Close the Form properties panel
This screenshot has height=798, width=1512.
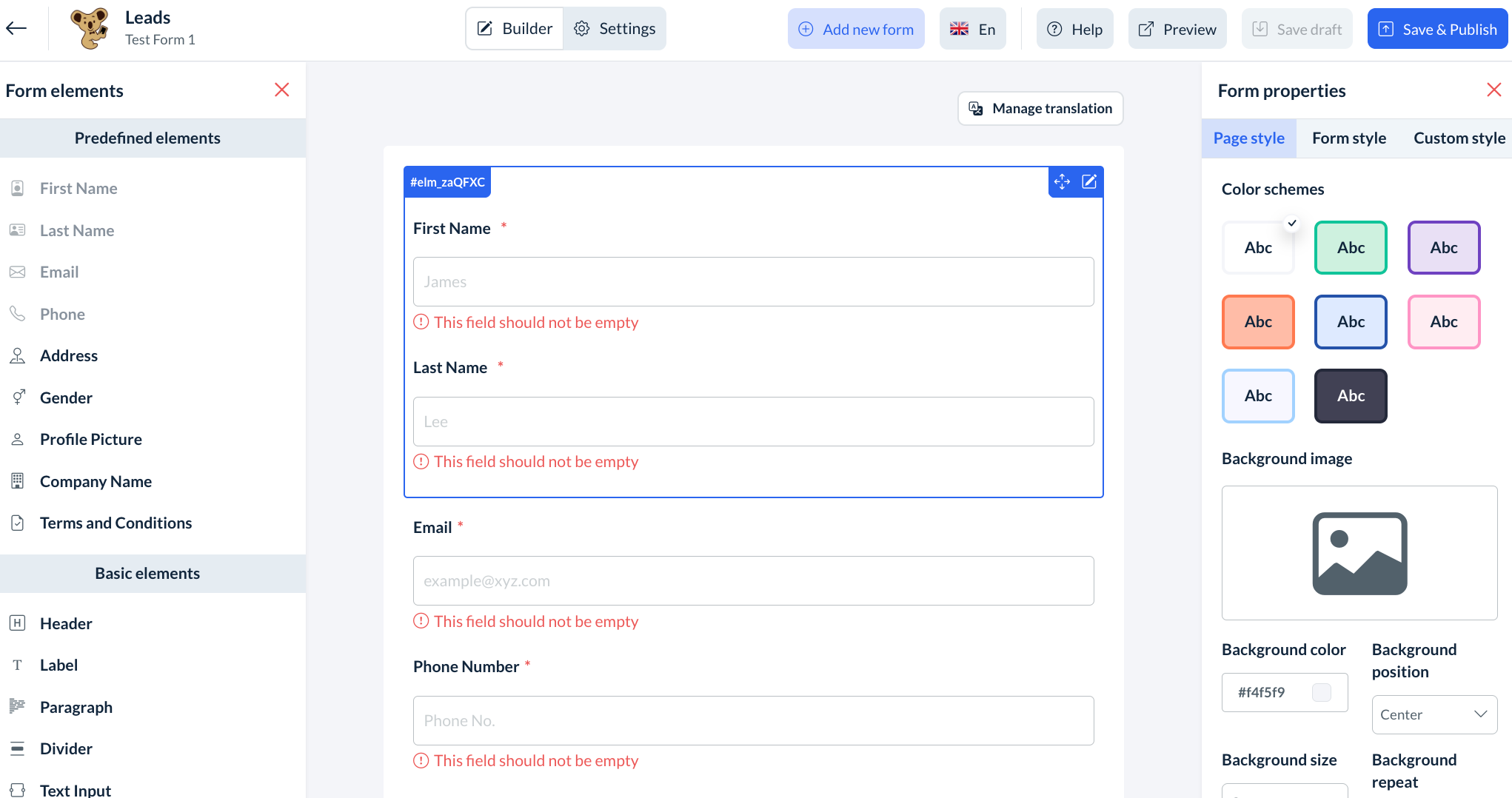(1493, 90)
